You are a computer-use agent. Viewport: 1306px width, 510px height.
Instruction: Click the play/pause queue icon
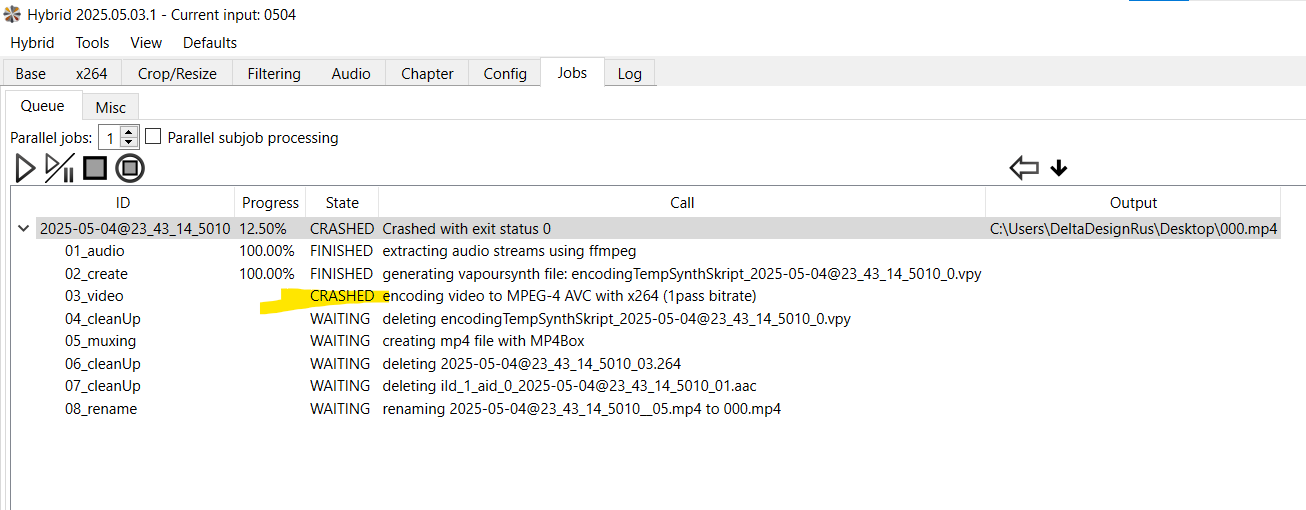[x=60, y=168]
